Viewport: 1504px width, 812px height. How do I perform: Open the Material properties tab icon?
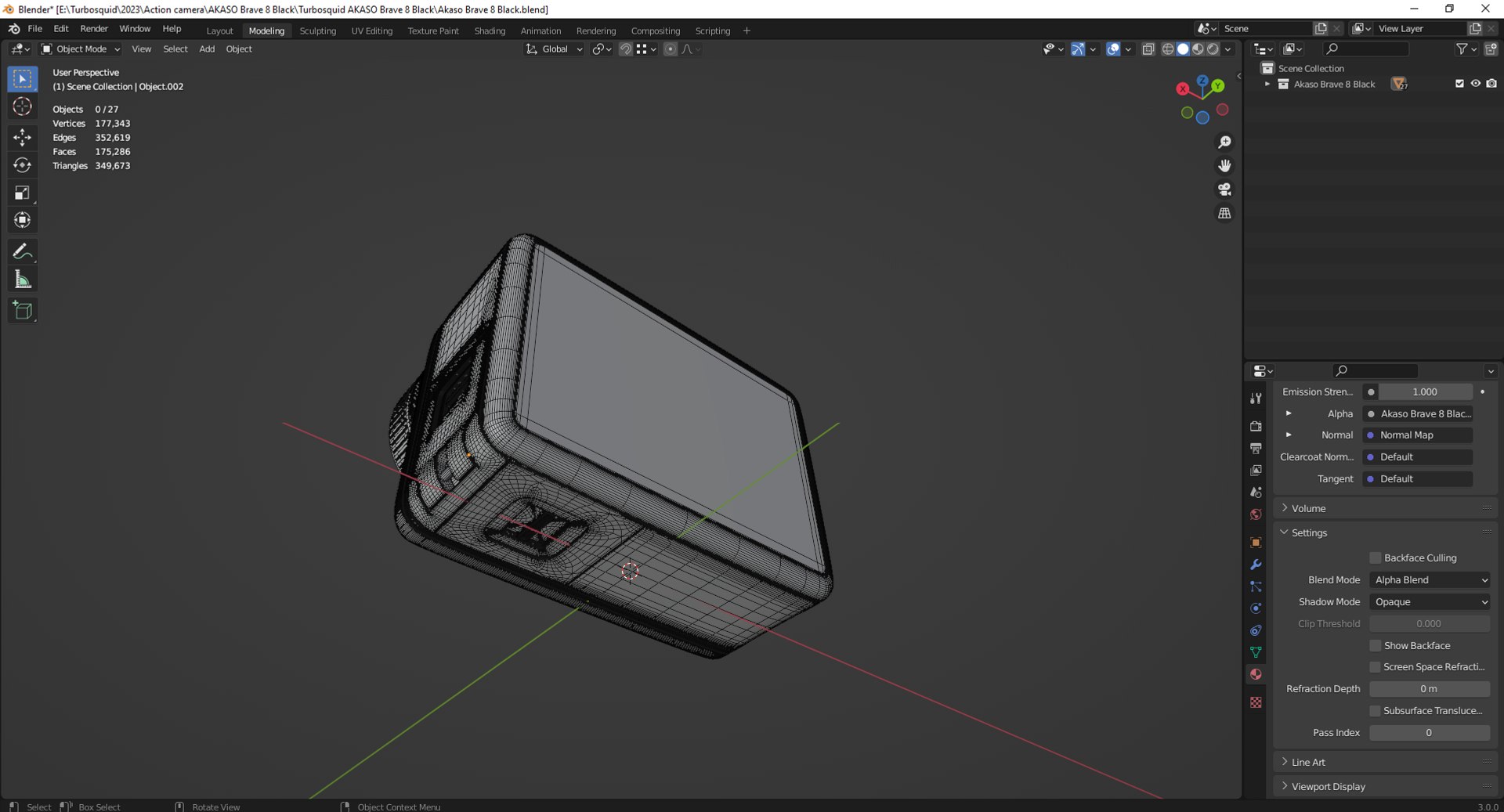click(x=1256, y=674)
